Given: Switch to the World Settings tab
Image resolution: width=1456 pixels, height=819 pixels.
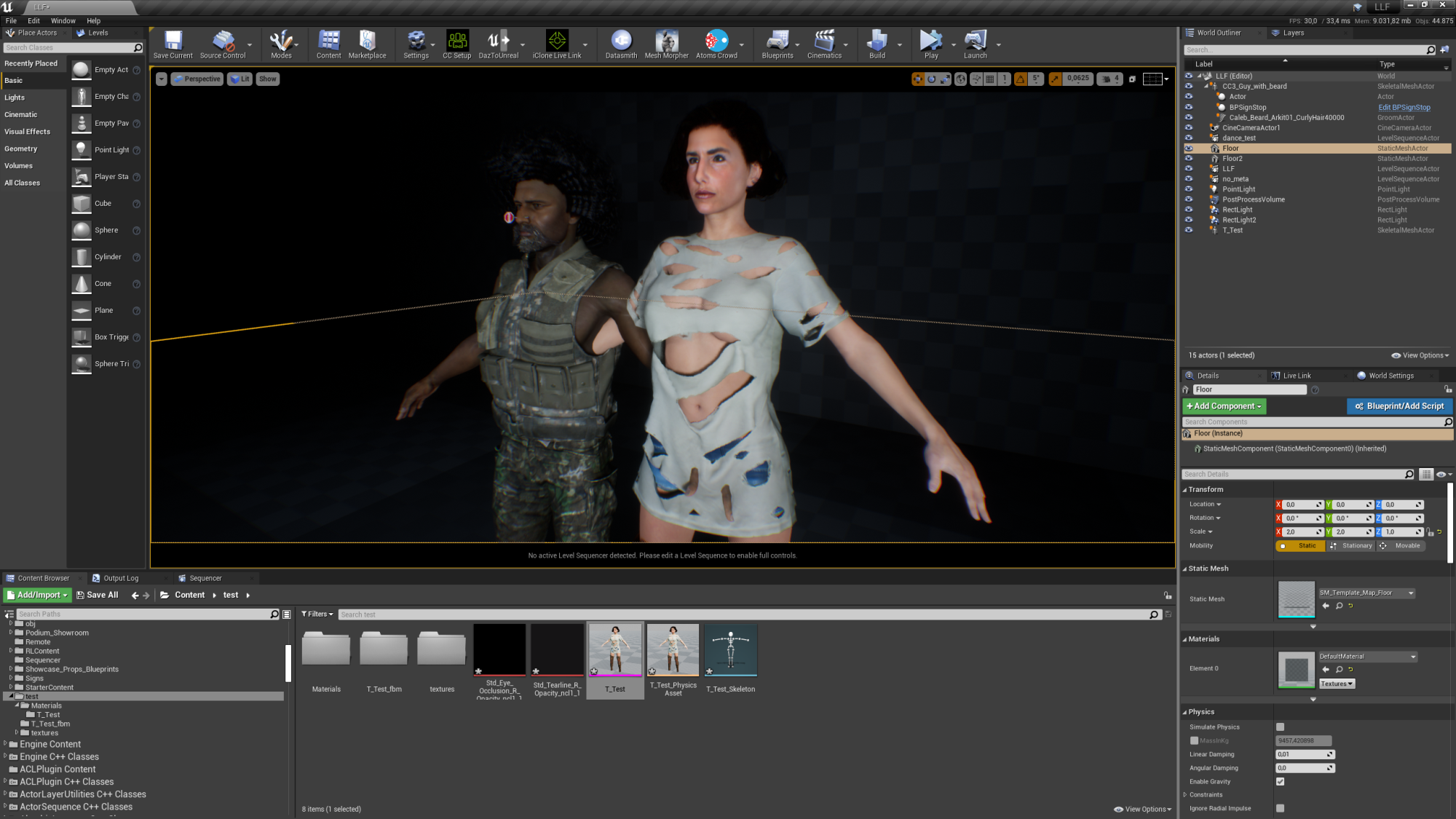Looking at the screenshot, I should pos(1391,376).
